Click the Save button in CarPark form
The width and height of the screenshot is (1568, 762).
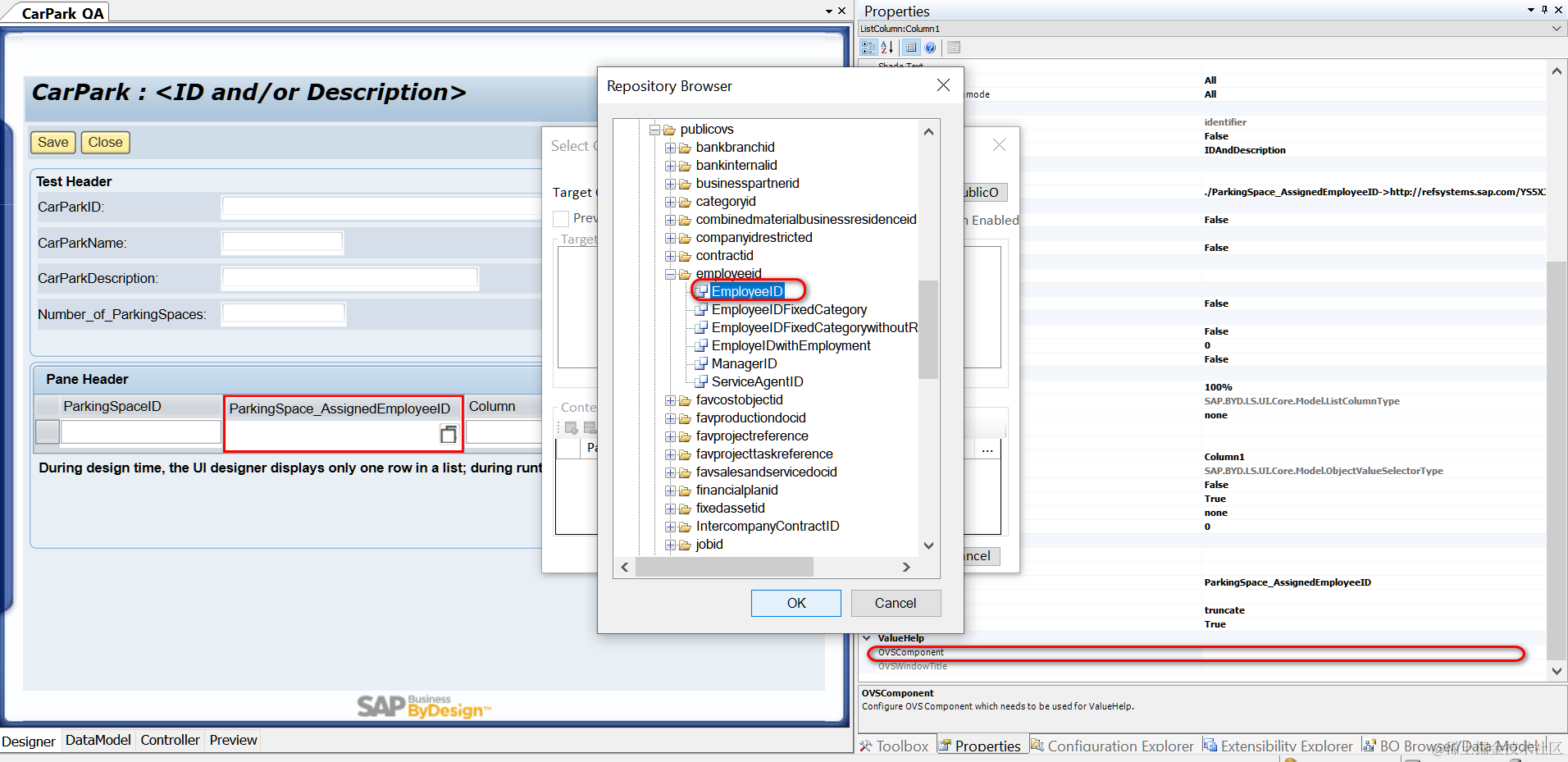pyautogui.click(x=53, y=142)
